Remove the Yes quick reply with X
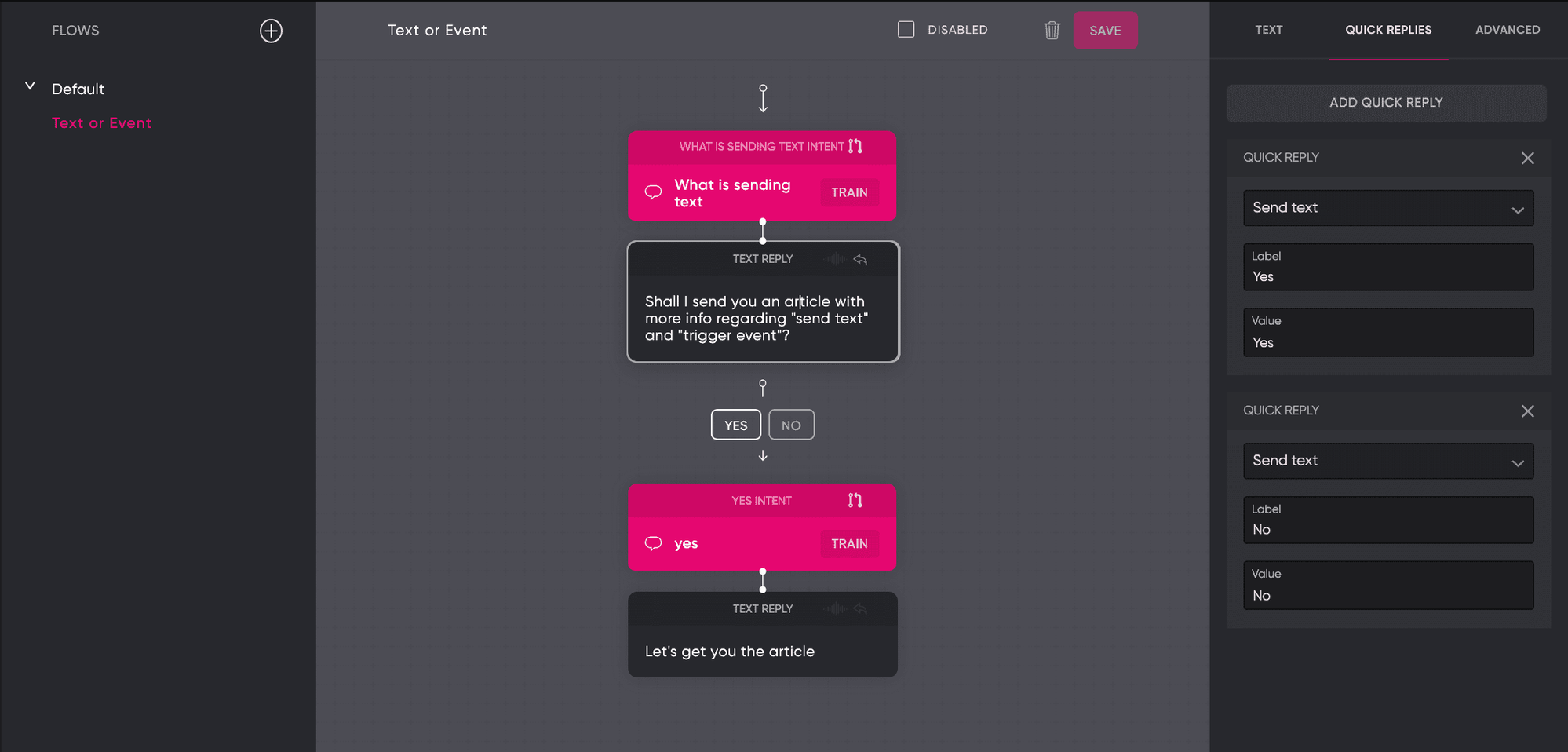 click(1527, 158)
